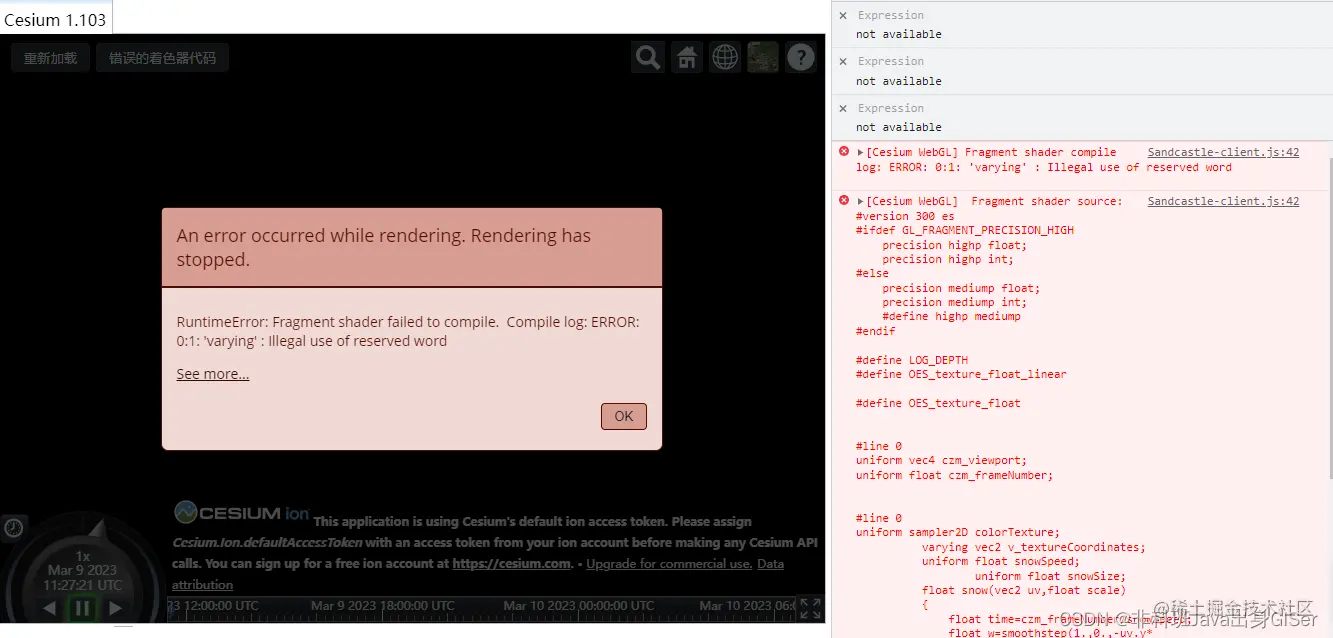
Task: Open the geocoder search tool
Action: click(x=647, y=57)
